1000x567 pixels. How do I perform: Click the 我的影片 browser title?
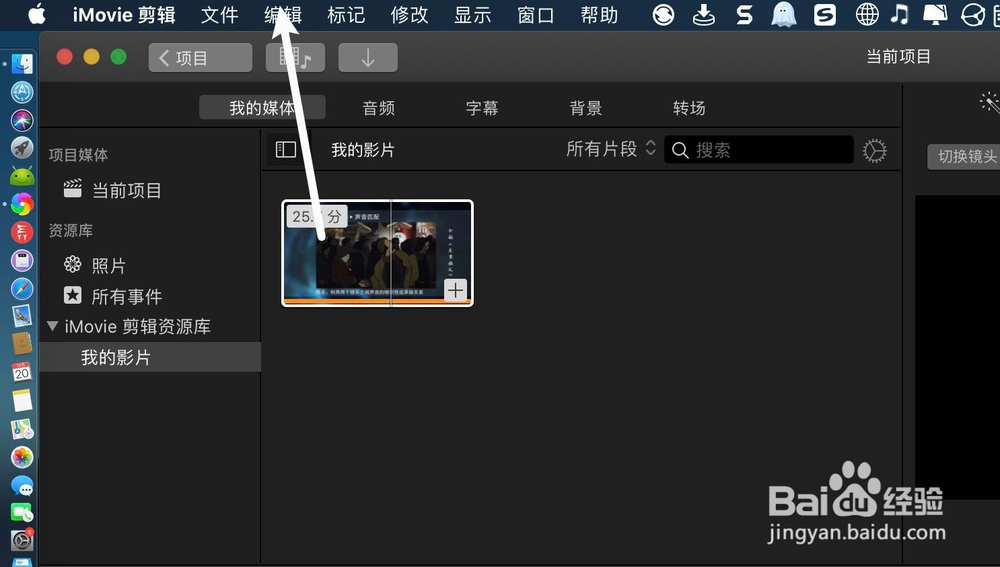(363, 150)
